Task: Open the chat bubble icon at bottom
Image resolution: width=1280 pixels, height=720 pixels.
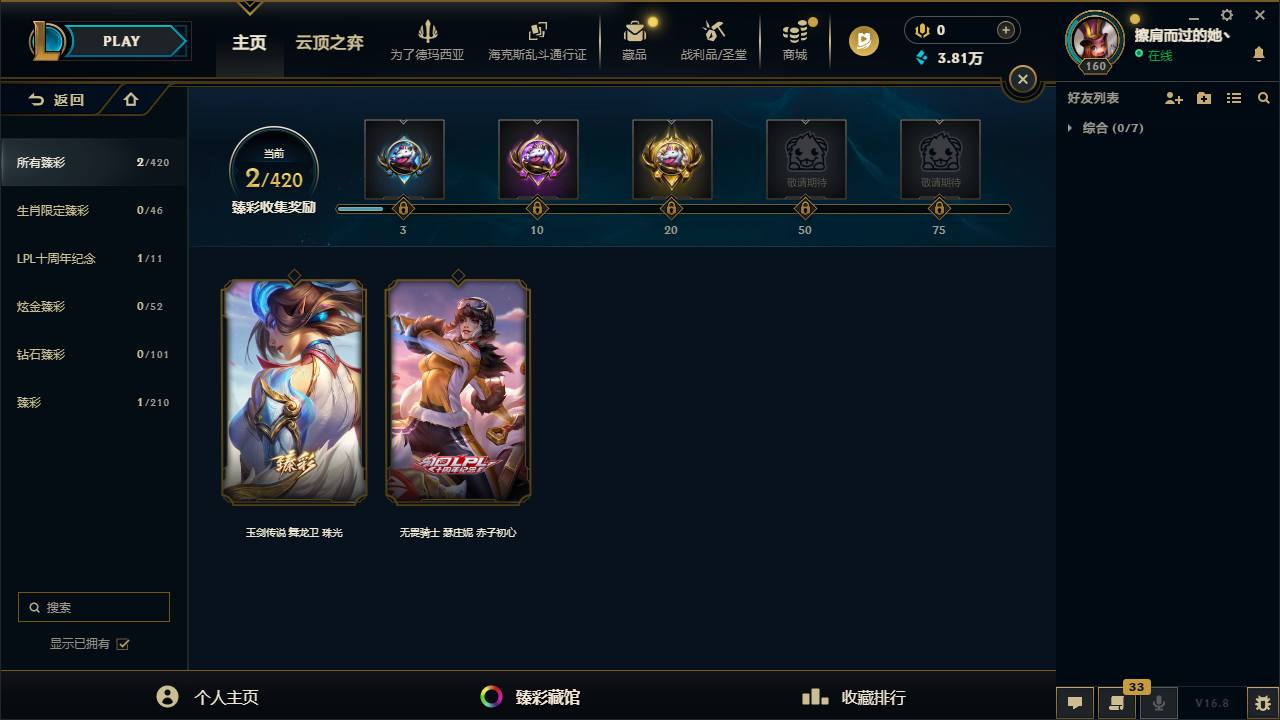Action: 1075,702
